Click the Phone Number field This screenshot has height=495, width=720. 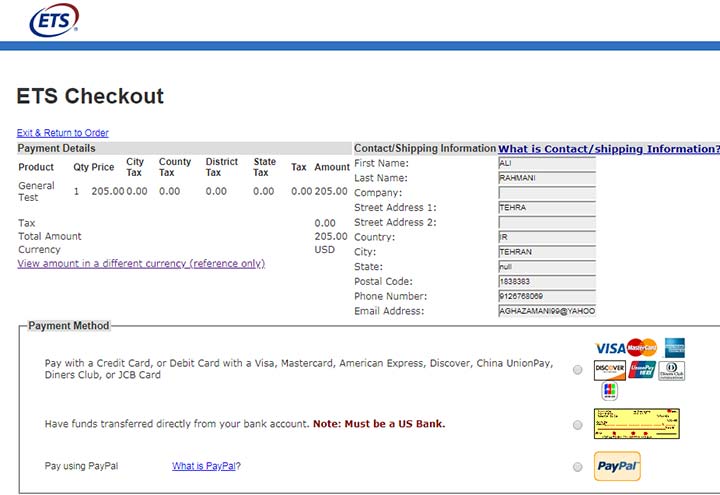[x=547, y=296]
